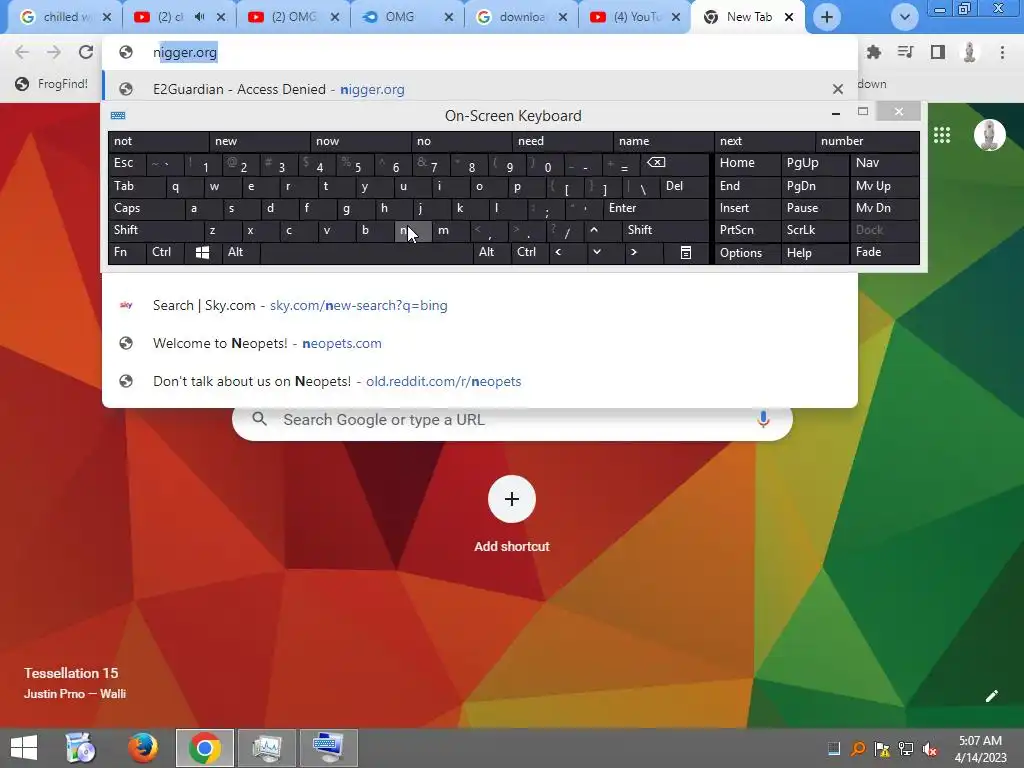The width and height of the screenshot is (1024, 768).
Task: Toggle the Fade key on On-Screen Keyboard
Action: coord(884,252)
